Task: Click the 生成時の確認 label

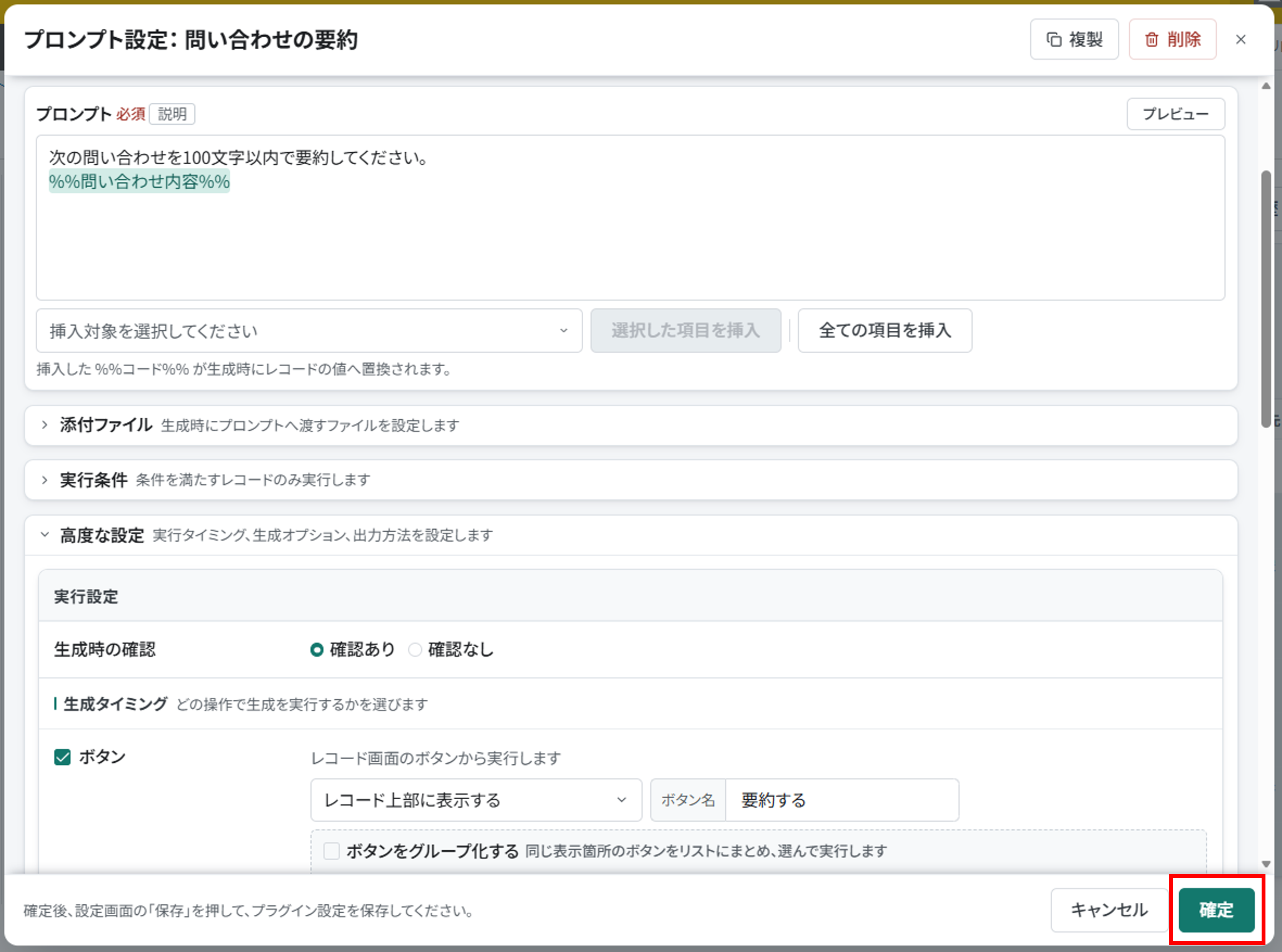Action: point(105,649)
